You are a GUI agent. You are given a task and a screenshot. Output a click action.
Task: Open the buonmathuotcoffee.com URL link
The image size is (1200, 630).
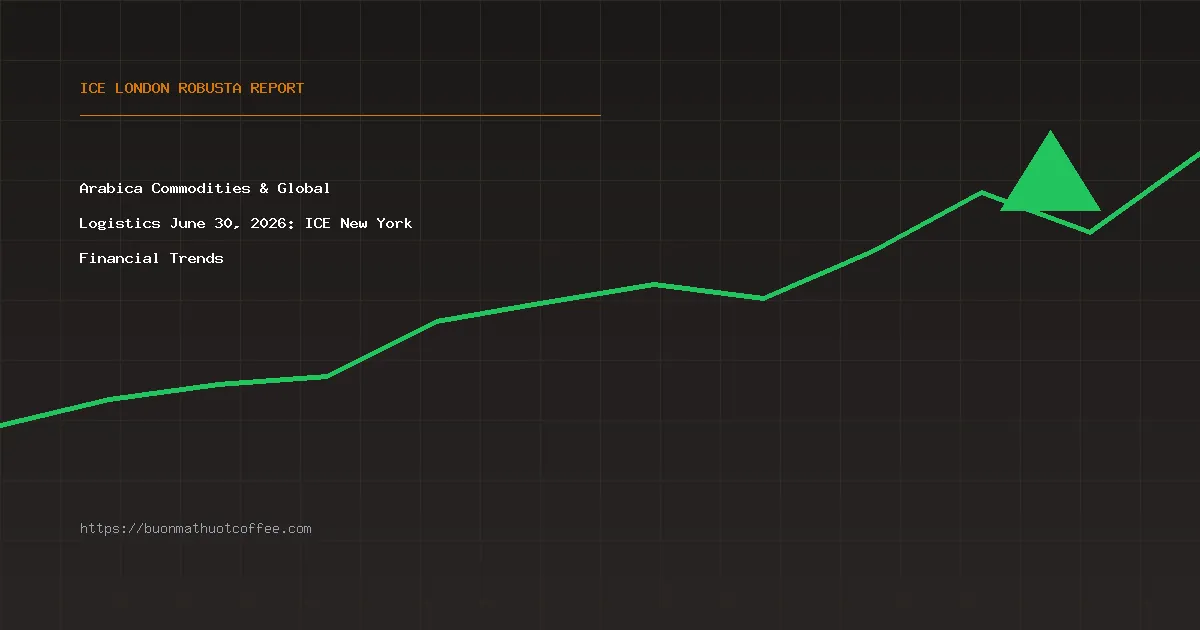tap(195, 528)
